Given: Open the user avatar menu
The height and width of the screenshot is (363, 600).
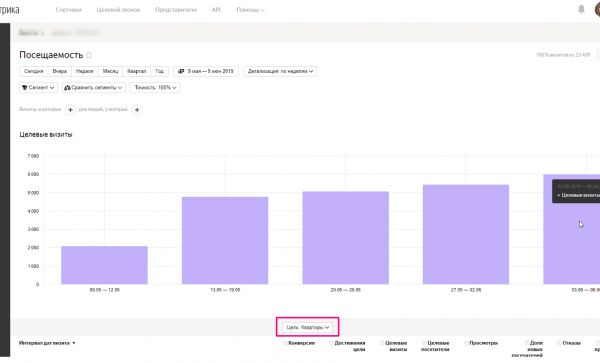Looking at the screenshot, I should [597, 9].
